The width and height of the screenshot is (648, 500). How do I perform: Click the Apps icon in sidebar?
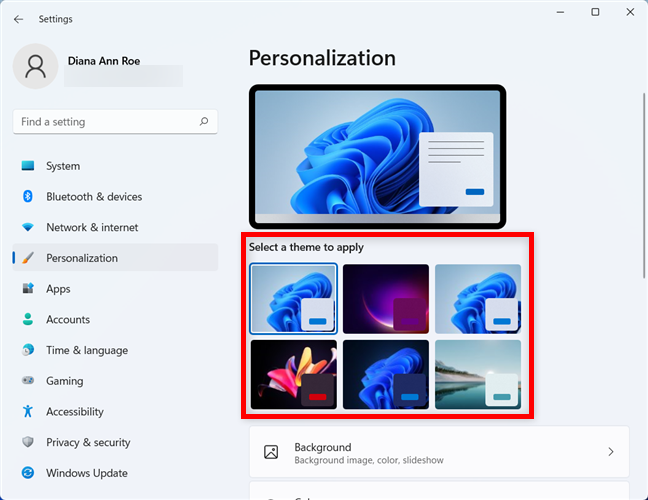coord(28,288)
